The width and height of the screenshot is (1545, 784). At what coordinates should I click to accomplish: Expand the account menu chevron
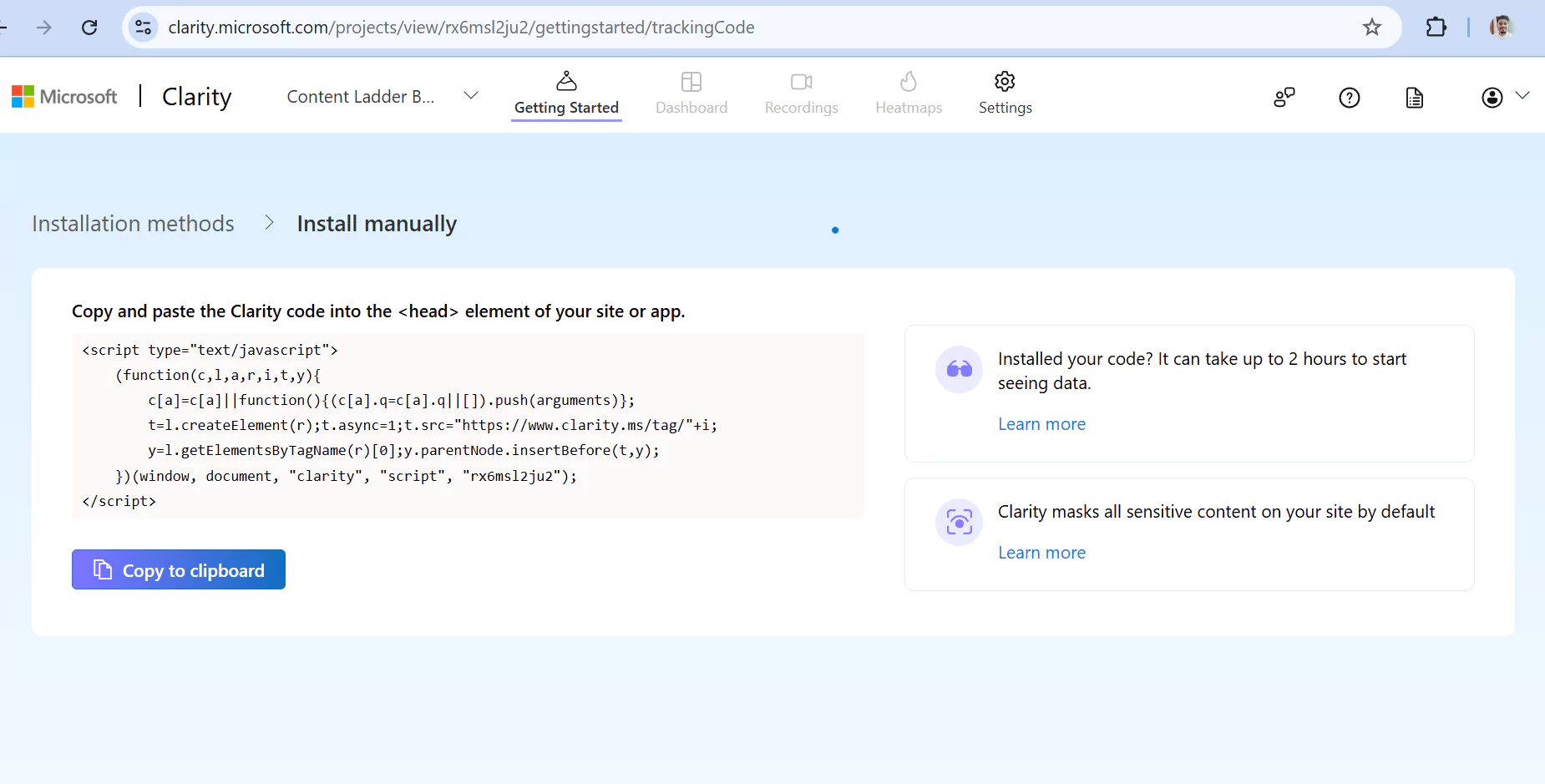click(1522, 95)
